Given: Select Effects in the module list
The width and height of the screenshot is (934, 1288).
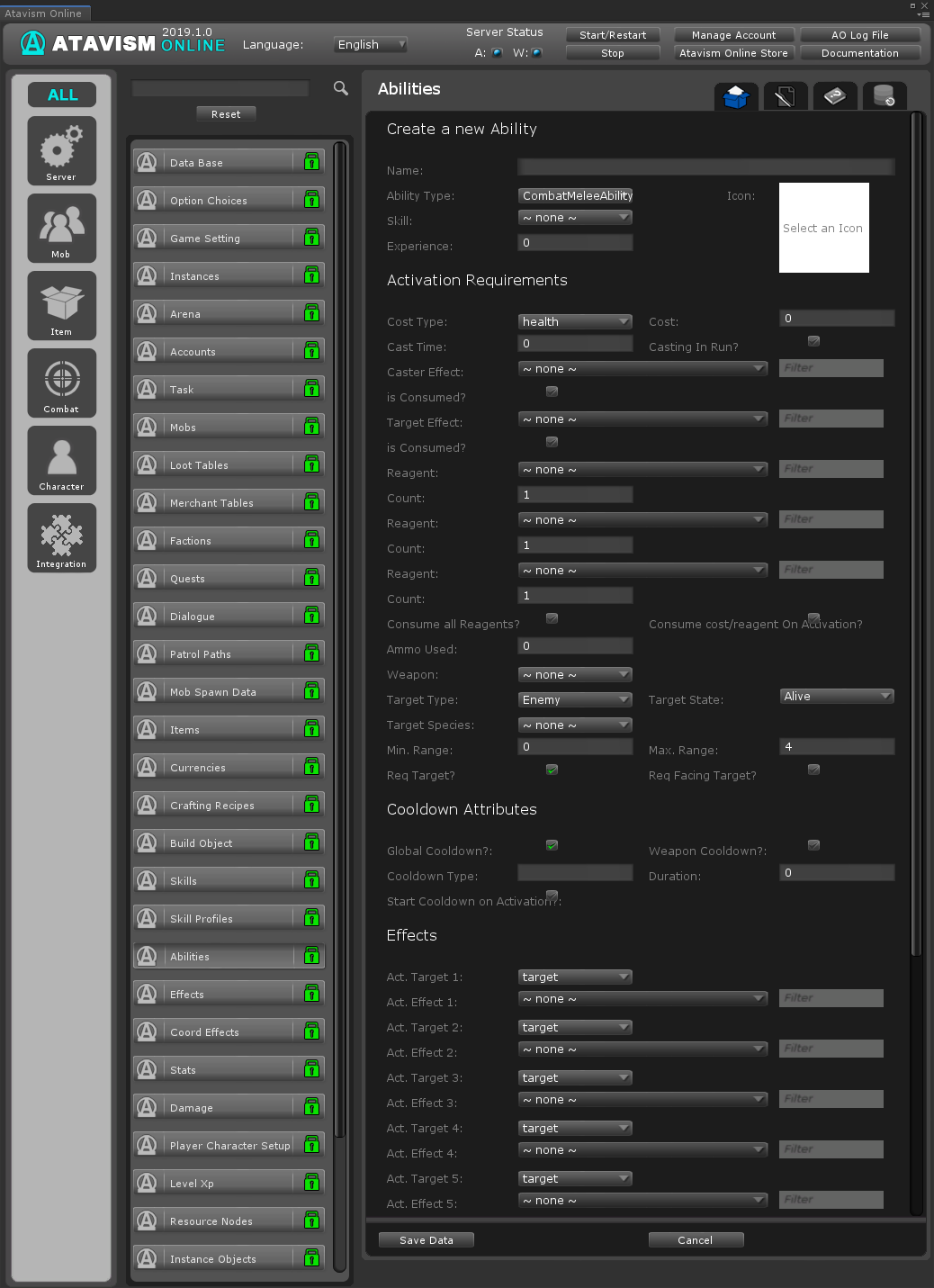Looking at the screenshot, I should point(228,995).
